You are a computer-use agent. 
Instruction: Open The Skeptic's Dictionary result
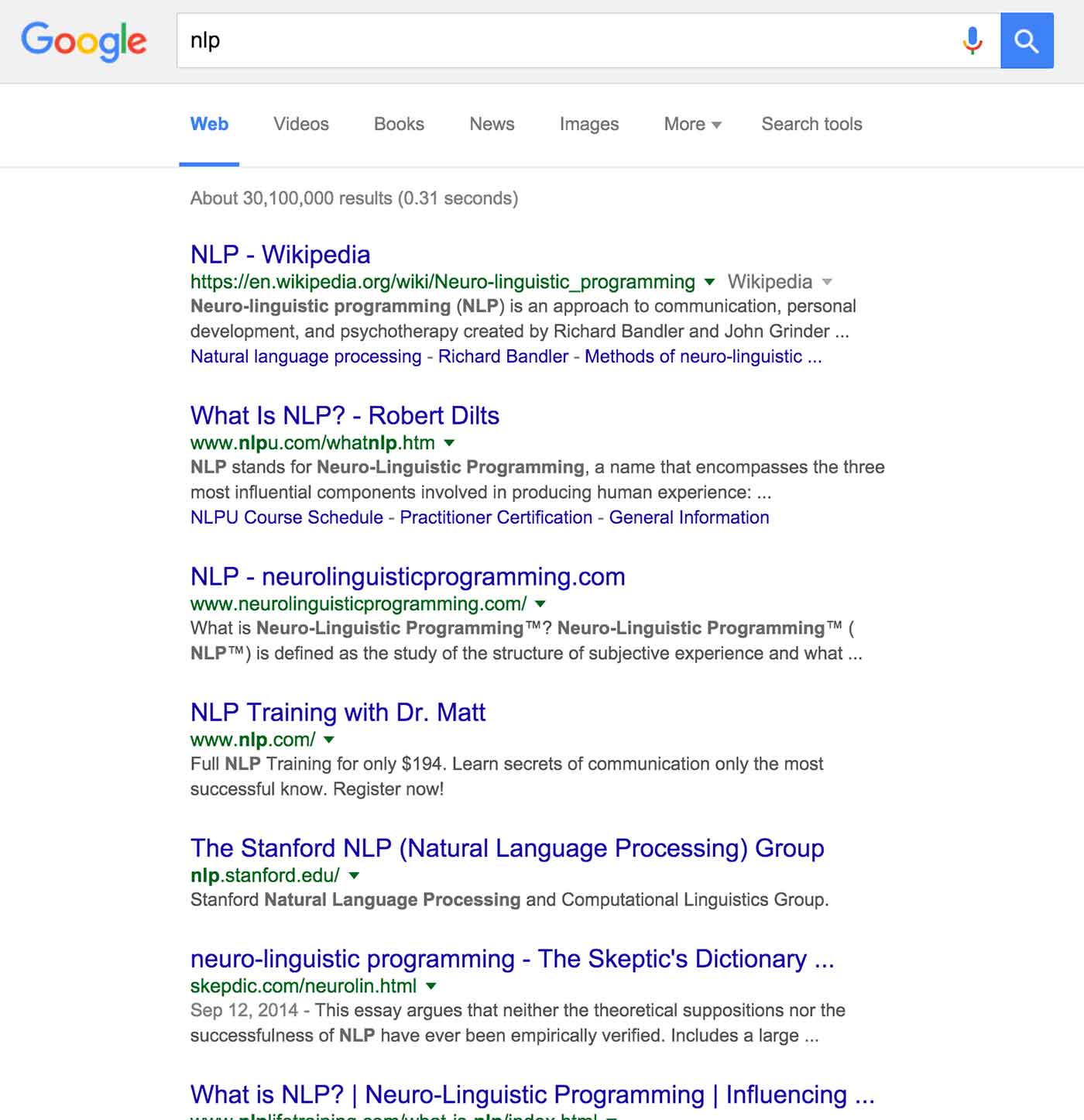click(513, 959)
